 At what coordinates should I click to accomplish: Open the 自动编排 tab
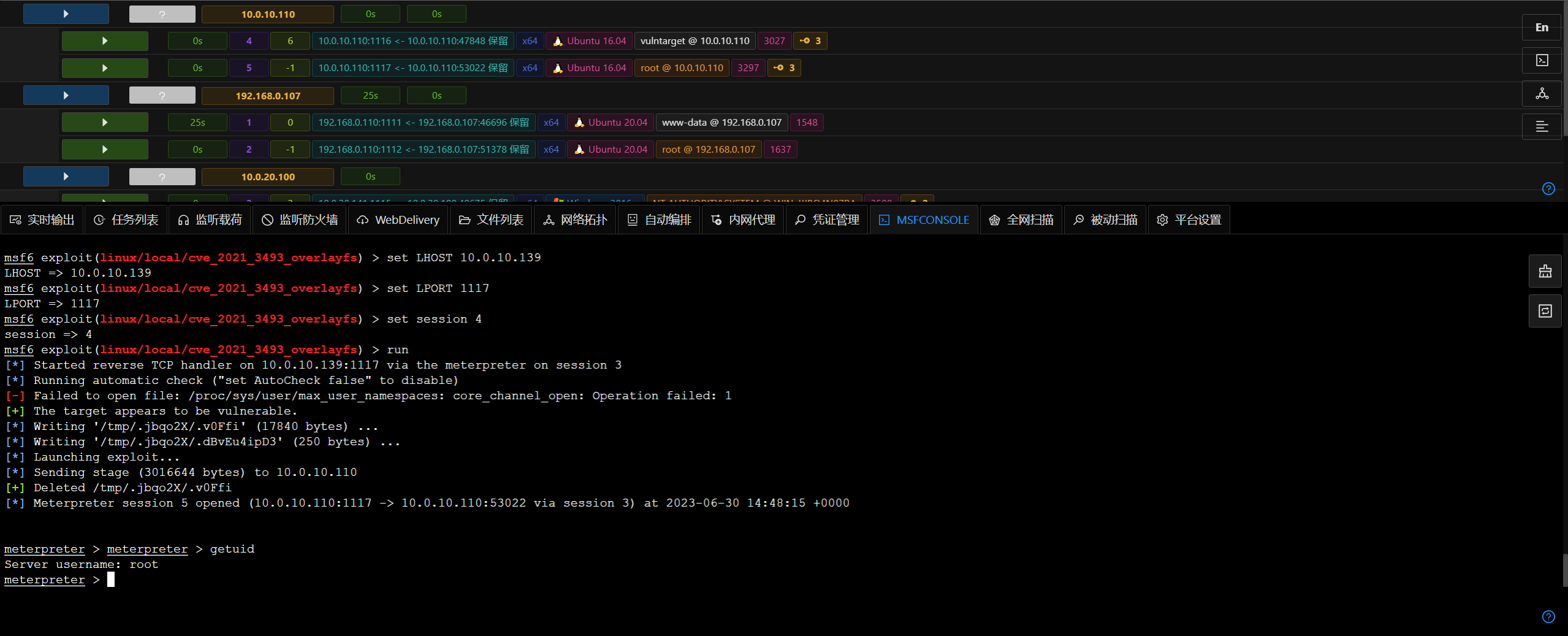click(660, 220)
